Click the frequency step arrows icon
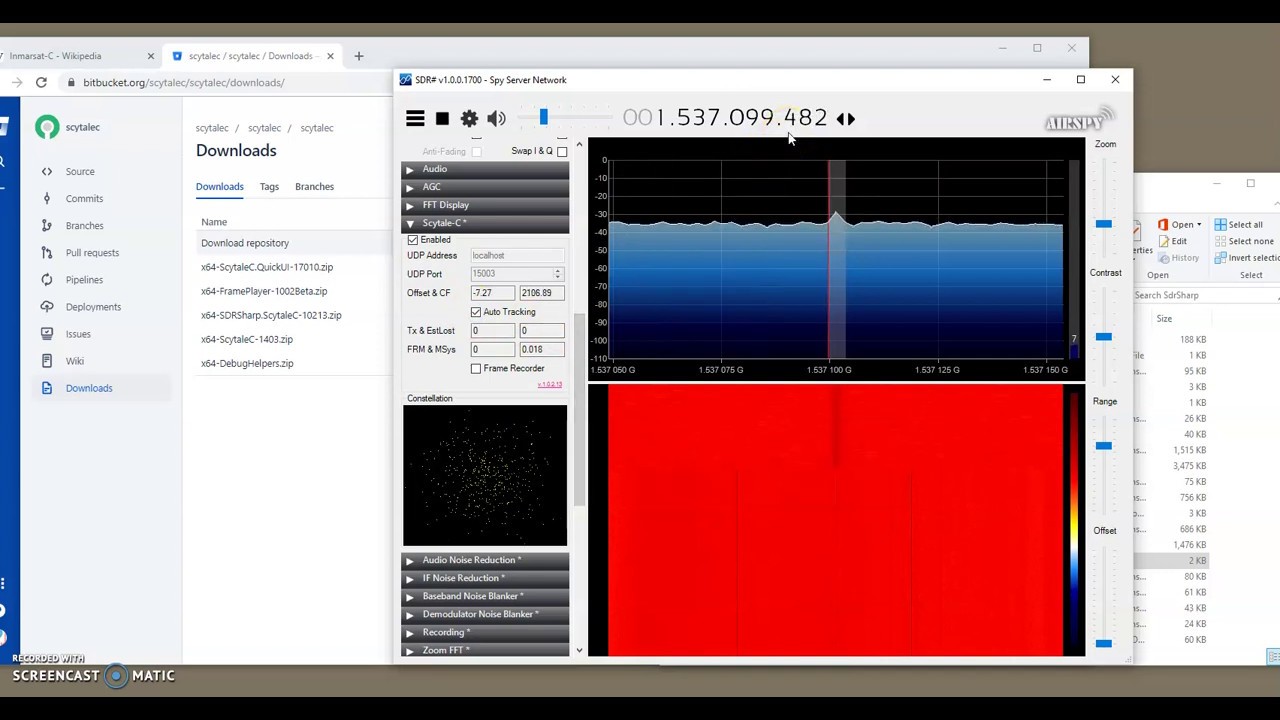The image size is (1280, 720). (x=846, y=118)
